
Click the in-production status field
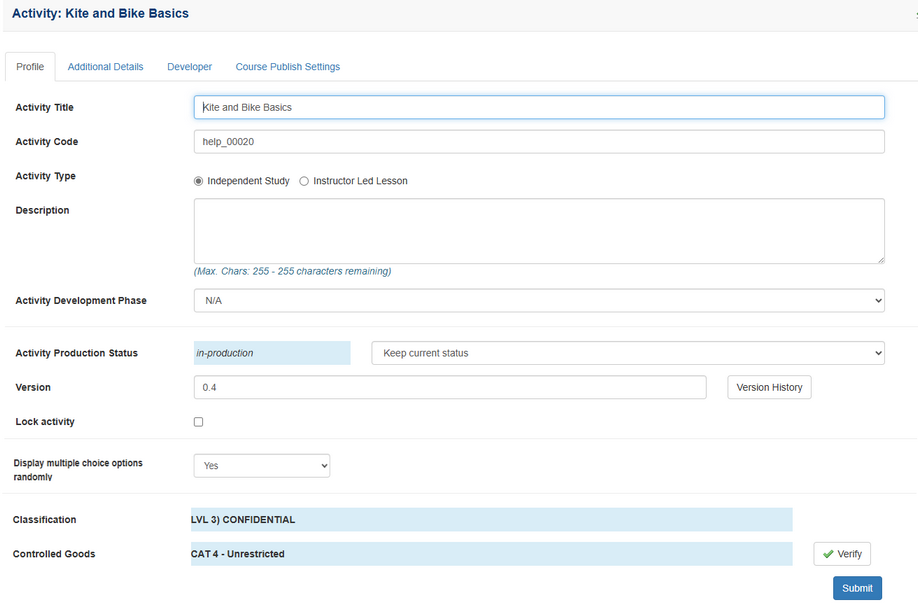[x=271, y=353]
